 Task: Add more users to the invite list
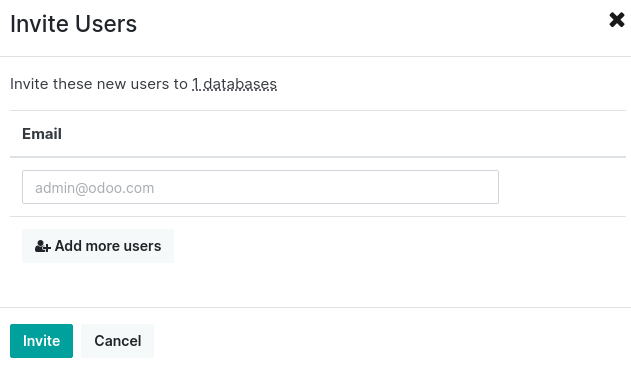pos(98,246)
